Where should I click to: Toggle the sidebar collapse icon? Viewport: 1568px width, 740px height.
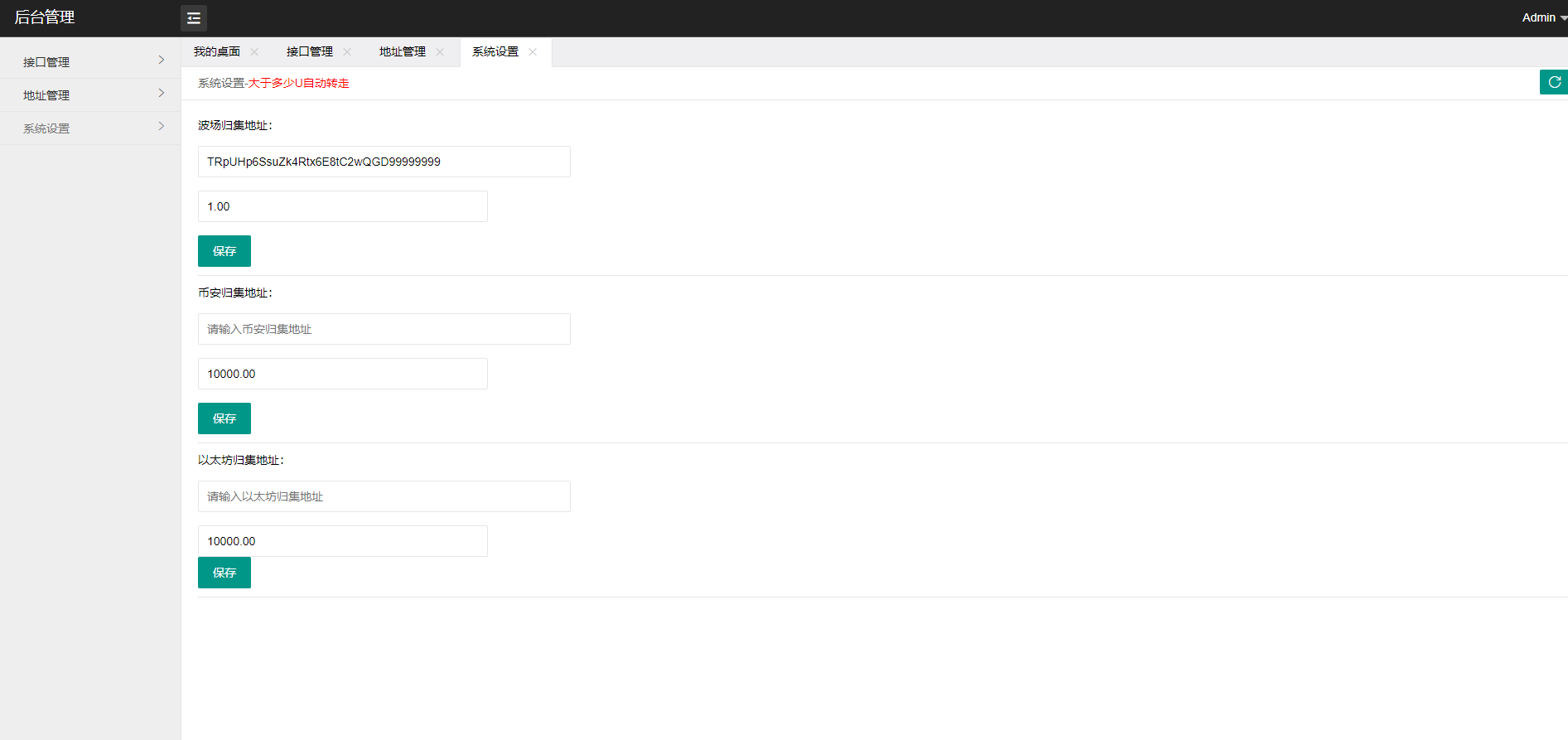(x=194, y=18)
